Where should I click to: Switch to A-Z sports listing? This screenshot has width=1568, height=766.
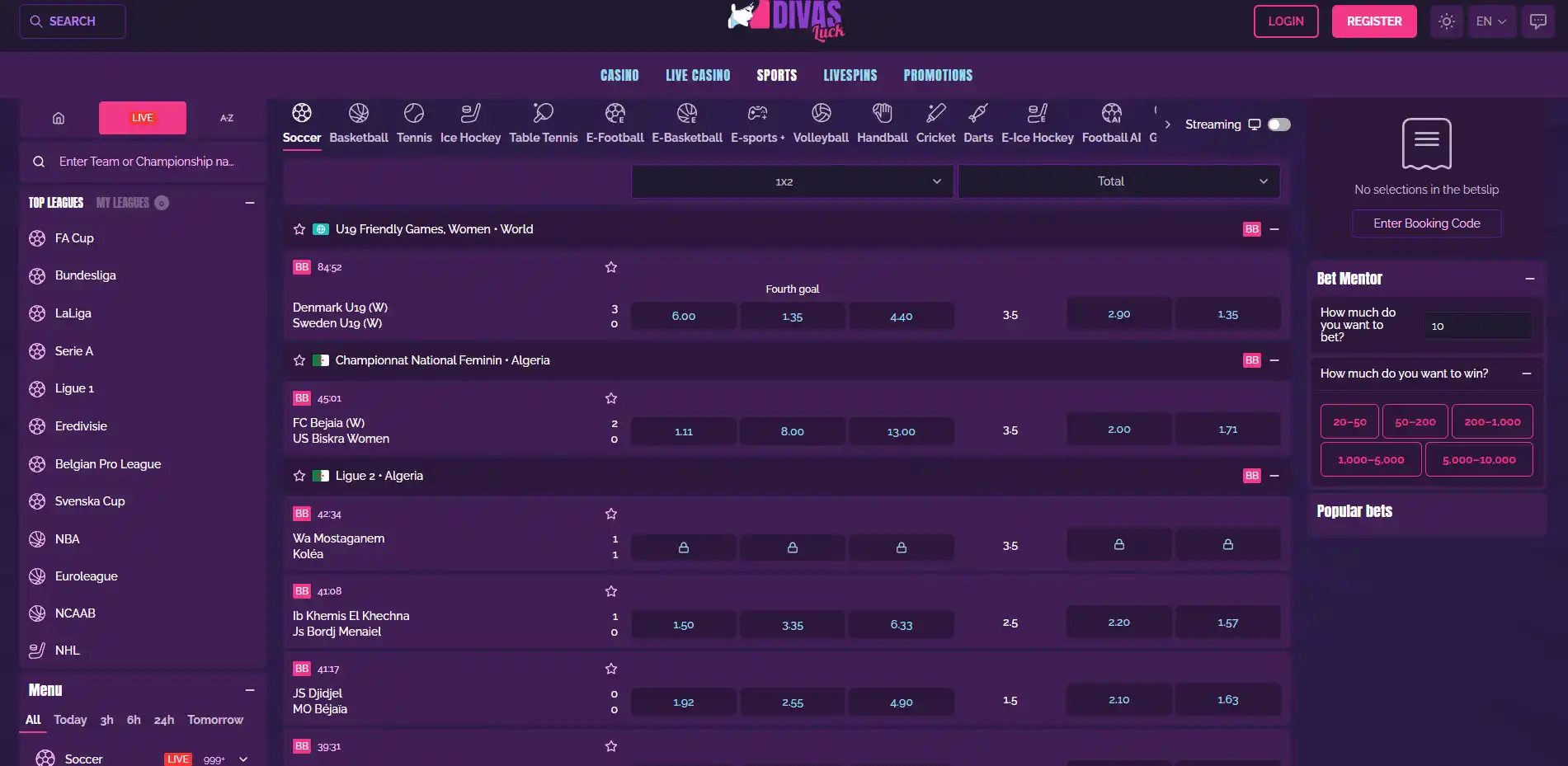(x=227, y=118)
